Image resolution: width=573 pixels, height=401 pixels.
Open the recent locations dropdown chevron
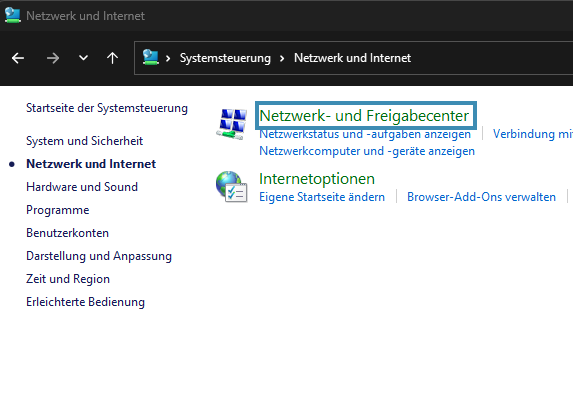(84, 58)
